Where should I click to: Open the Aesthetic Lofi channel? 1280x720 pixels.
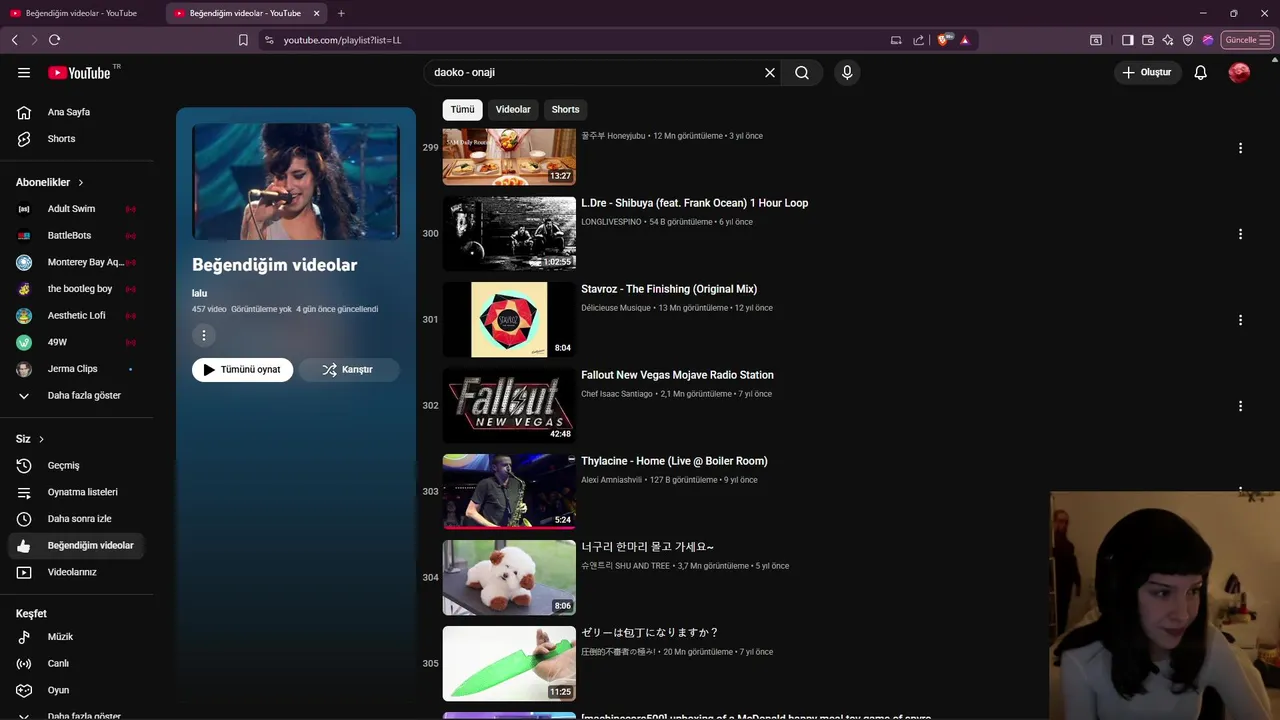78,315
